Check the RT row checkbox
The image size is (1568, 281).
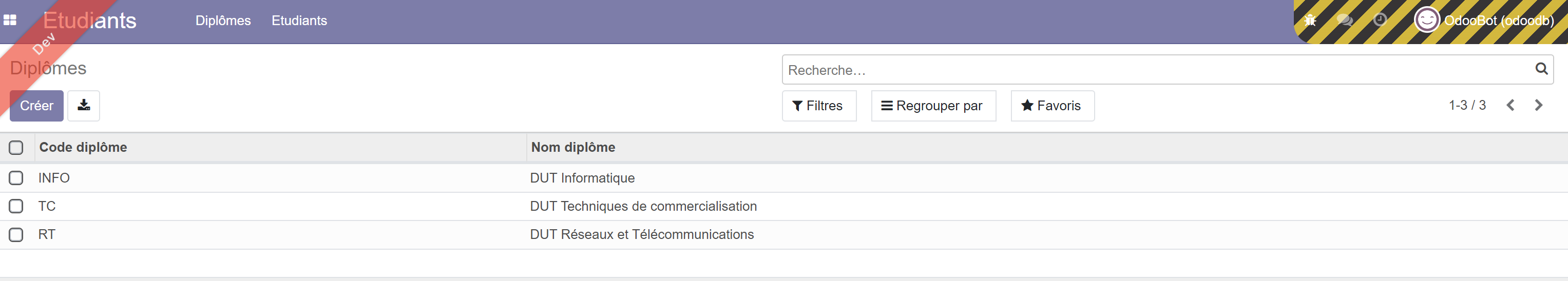16,235
